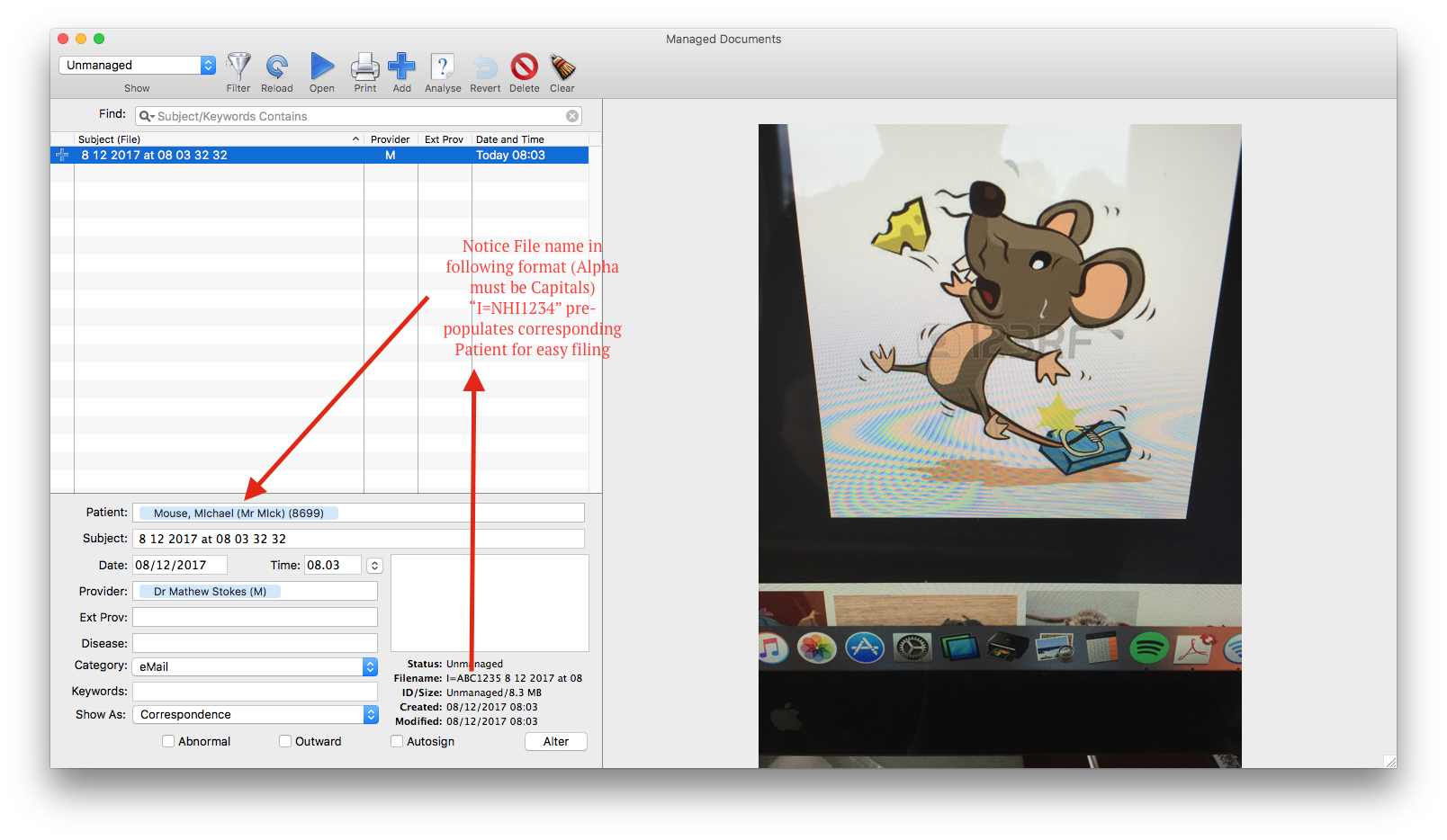The height and width of the screenshot is (840, 1447).
Task: Sort by Subject (File) column header
Action: 219,139
